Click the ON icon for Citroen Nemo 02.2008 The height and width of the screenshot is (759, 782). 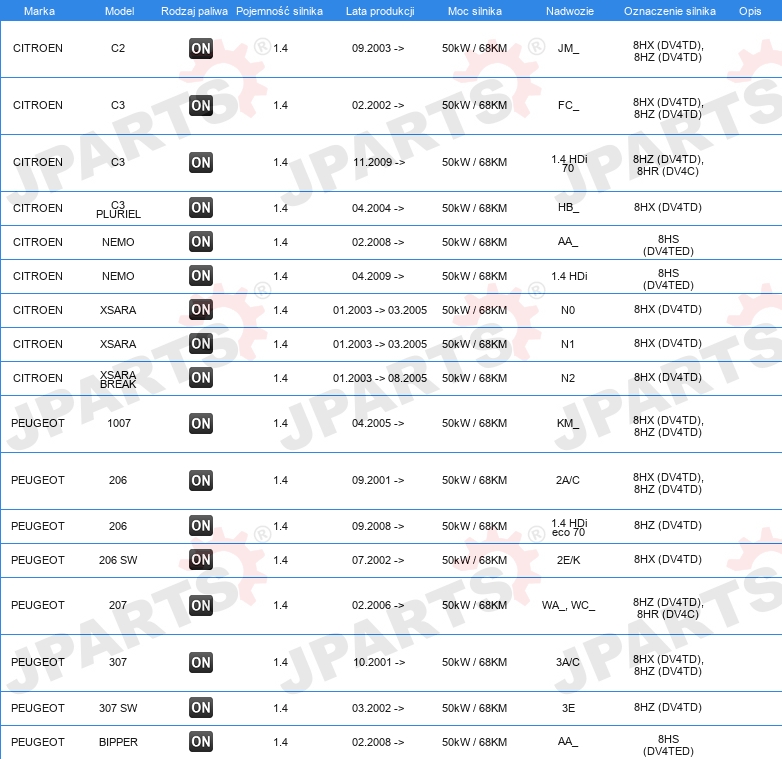click(x=201, y=241)
